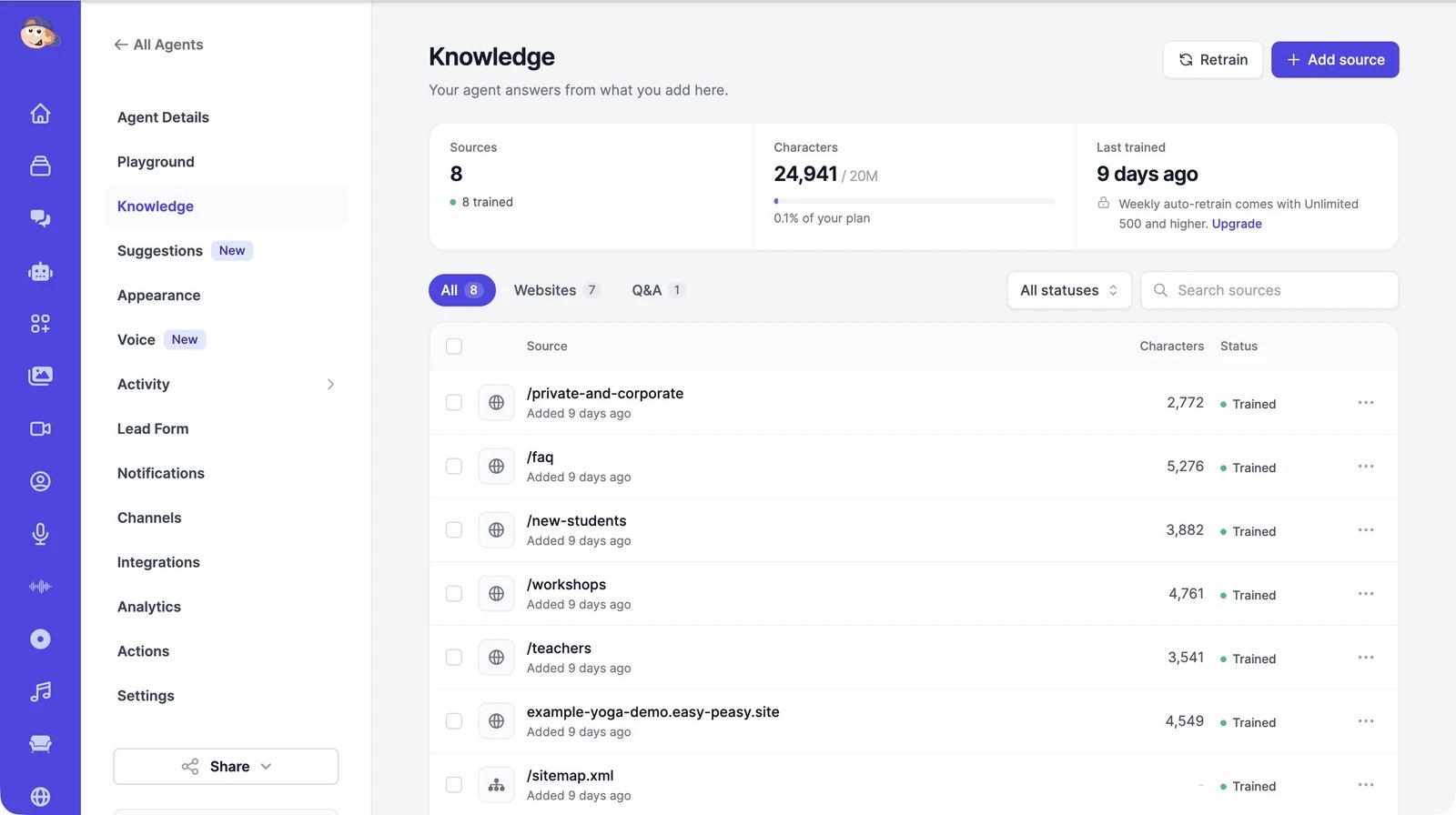Click the stacked box icon in sidebar
1456x815 pixels.
click(x=40, y=166)
